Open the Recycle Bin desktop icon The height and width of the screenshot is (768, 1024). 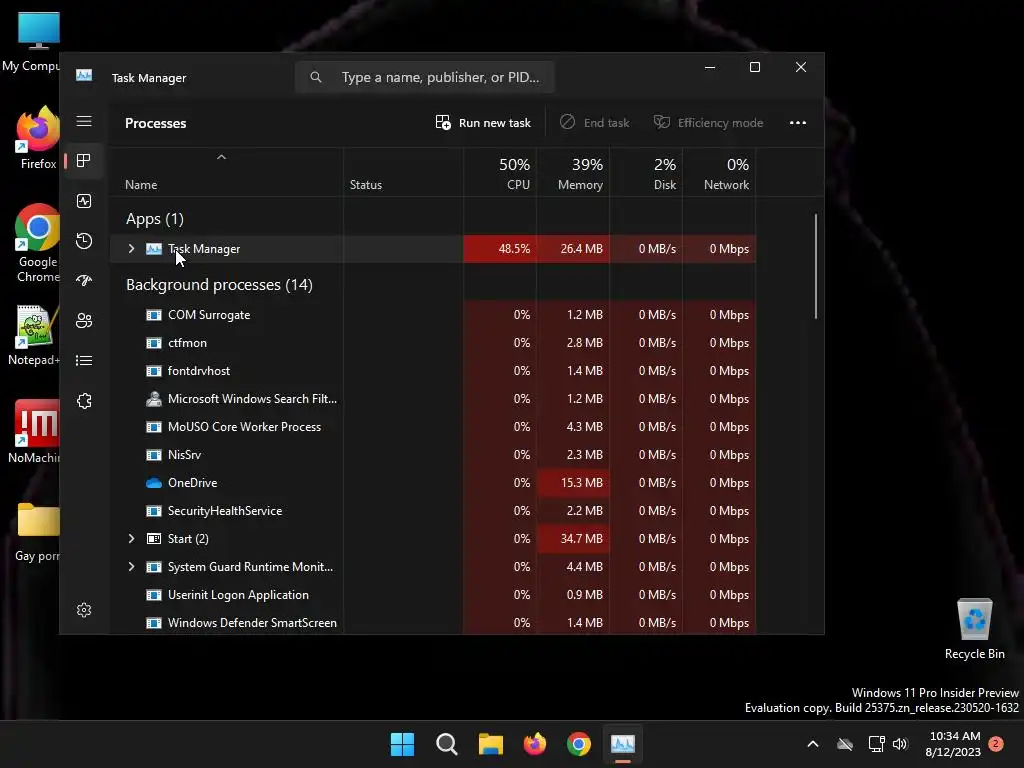[974, 629]
